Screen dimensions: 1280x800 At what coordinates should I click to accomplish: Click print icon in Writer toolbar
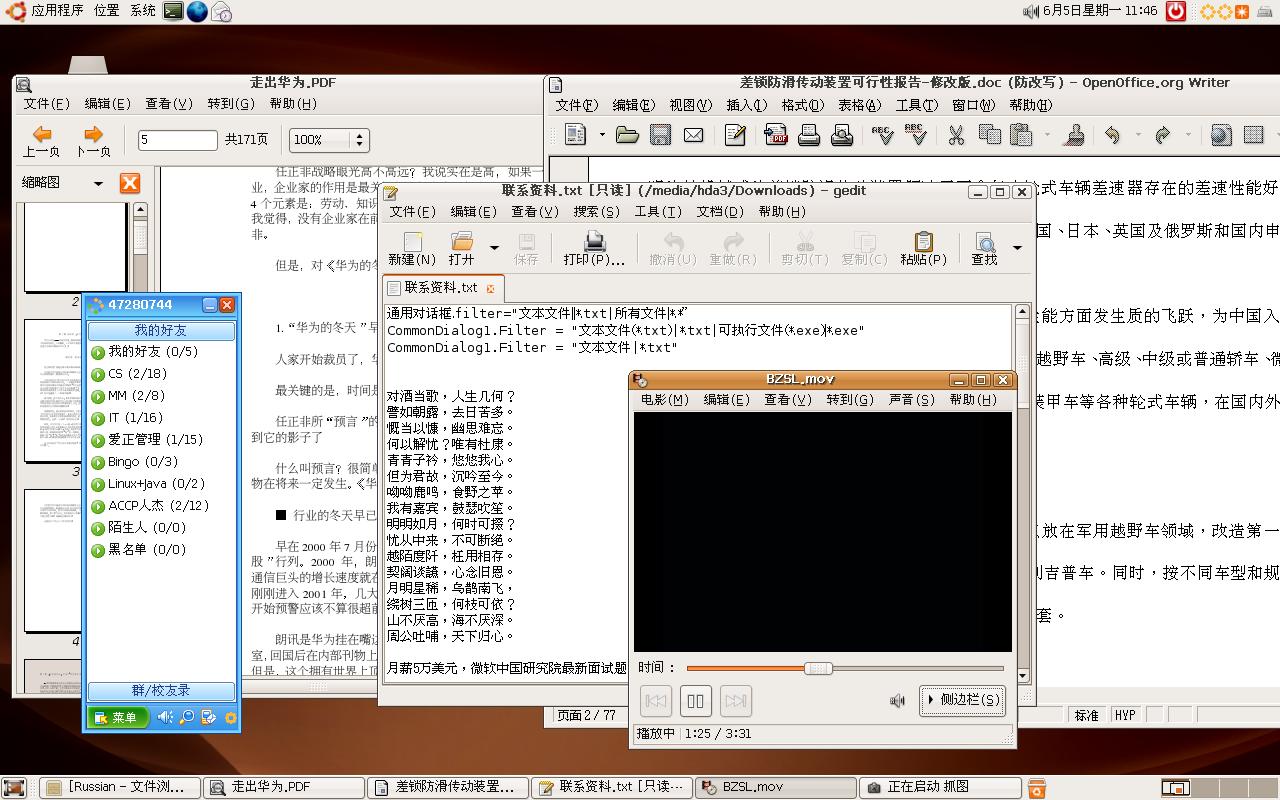[x=809, y=135]
